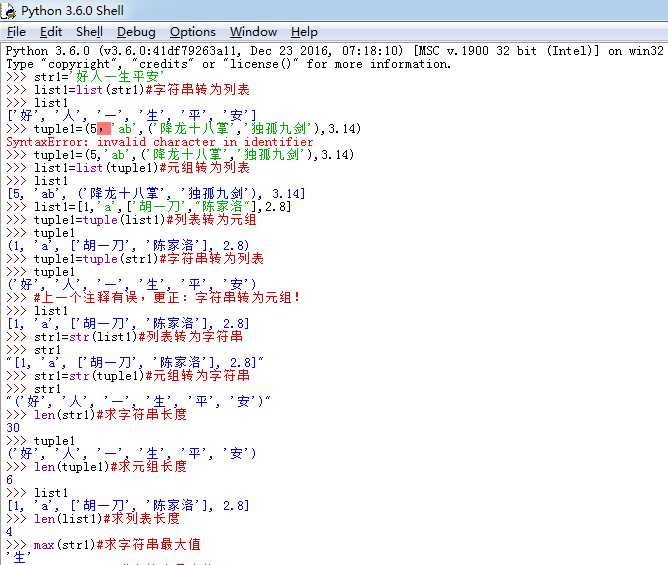668x565 pixels.
Task: Click the line tuple1=tuple(list1)#列表转为元组
Action: [145, 220]
